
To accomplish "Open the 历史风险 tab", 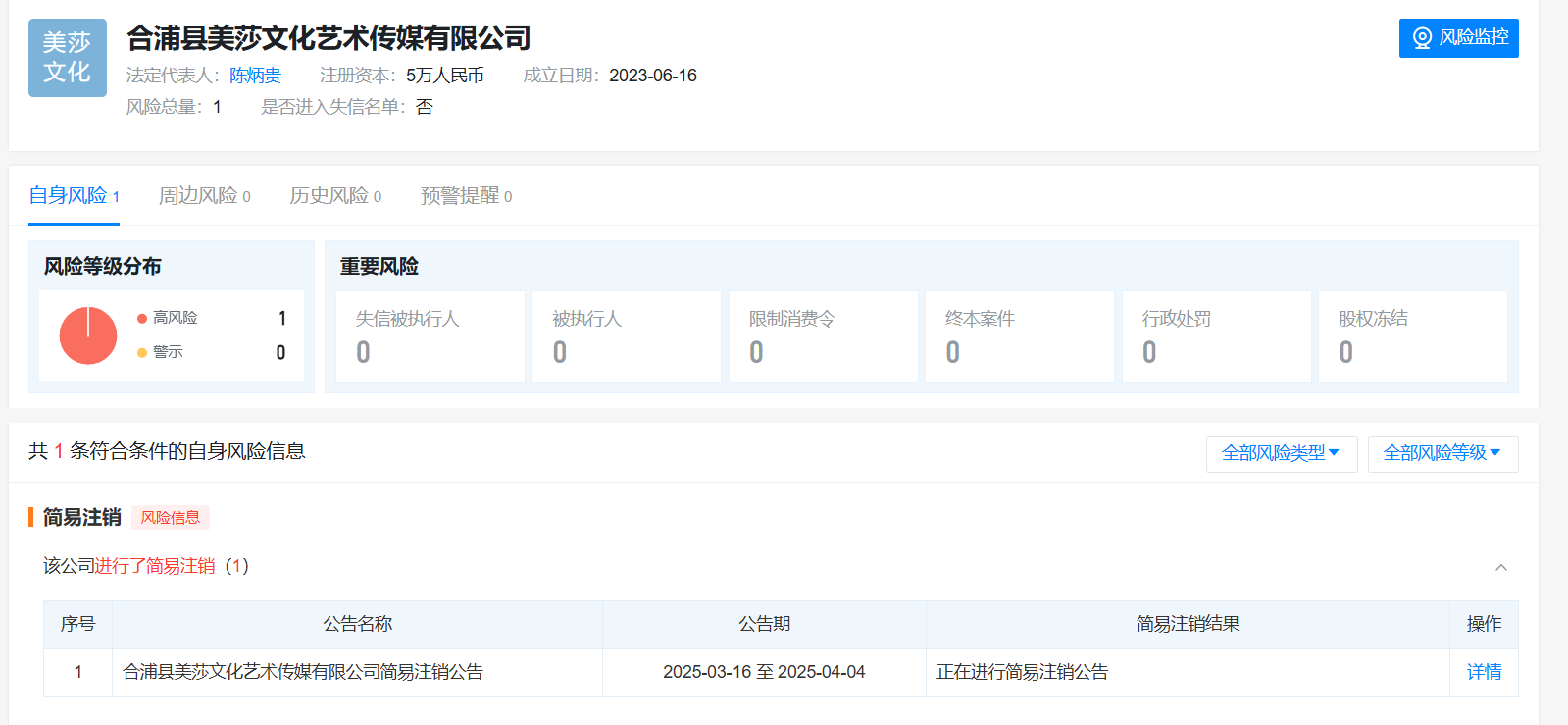I will pos(334,196).
